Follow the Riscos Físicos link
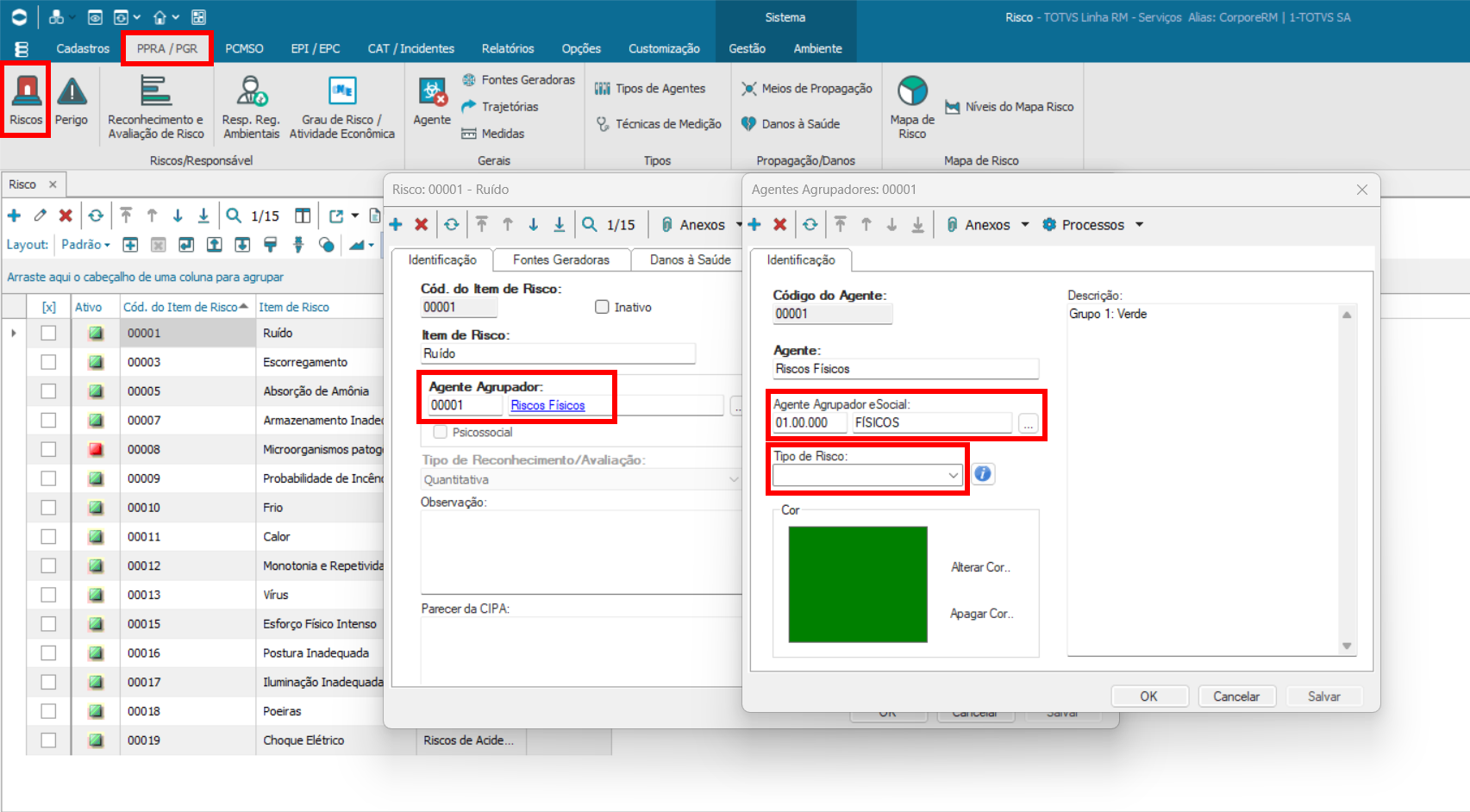Image resolution: width=1470 pixels, height=812 pixels. [x=547, y=405]
